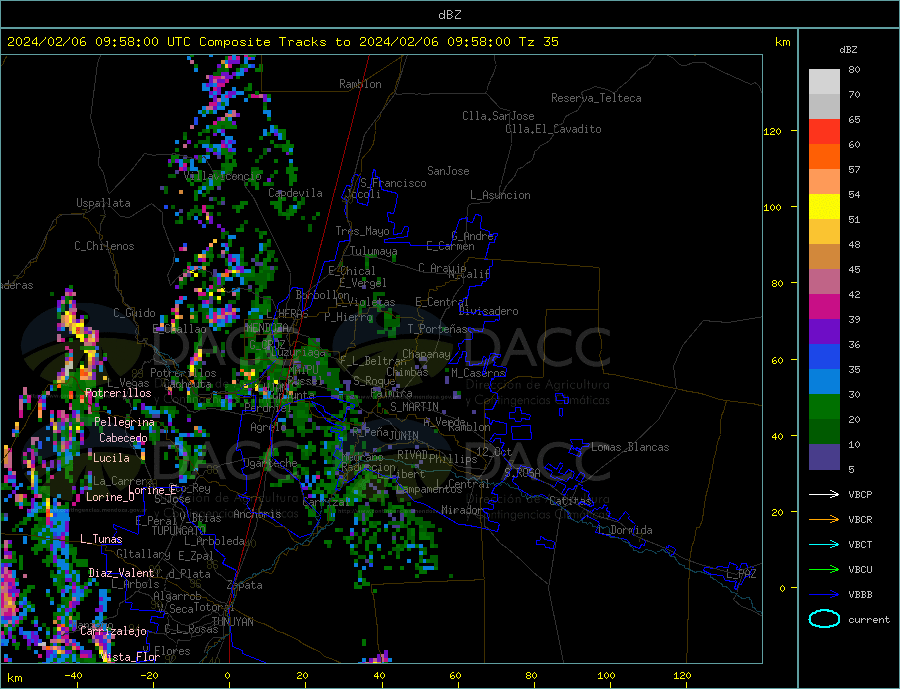
Task: Click the Pellegrina white label
Action: 125,422
